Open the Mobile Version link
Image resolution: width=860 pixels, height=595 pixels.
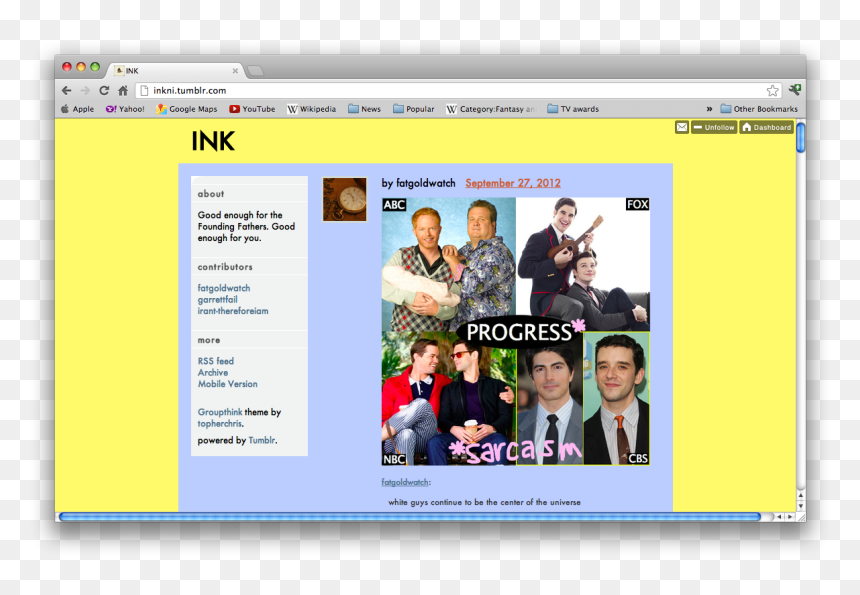point(228,384)
